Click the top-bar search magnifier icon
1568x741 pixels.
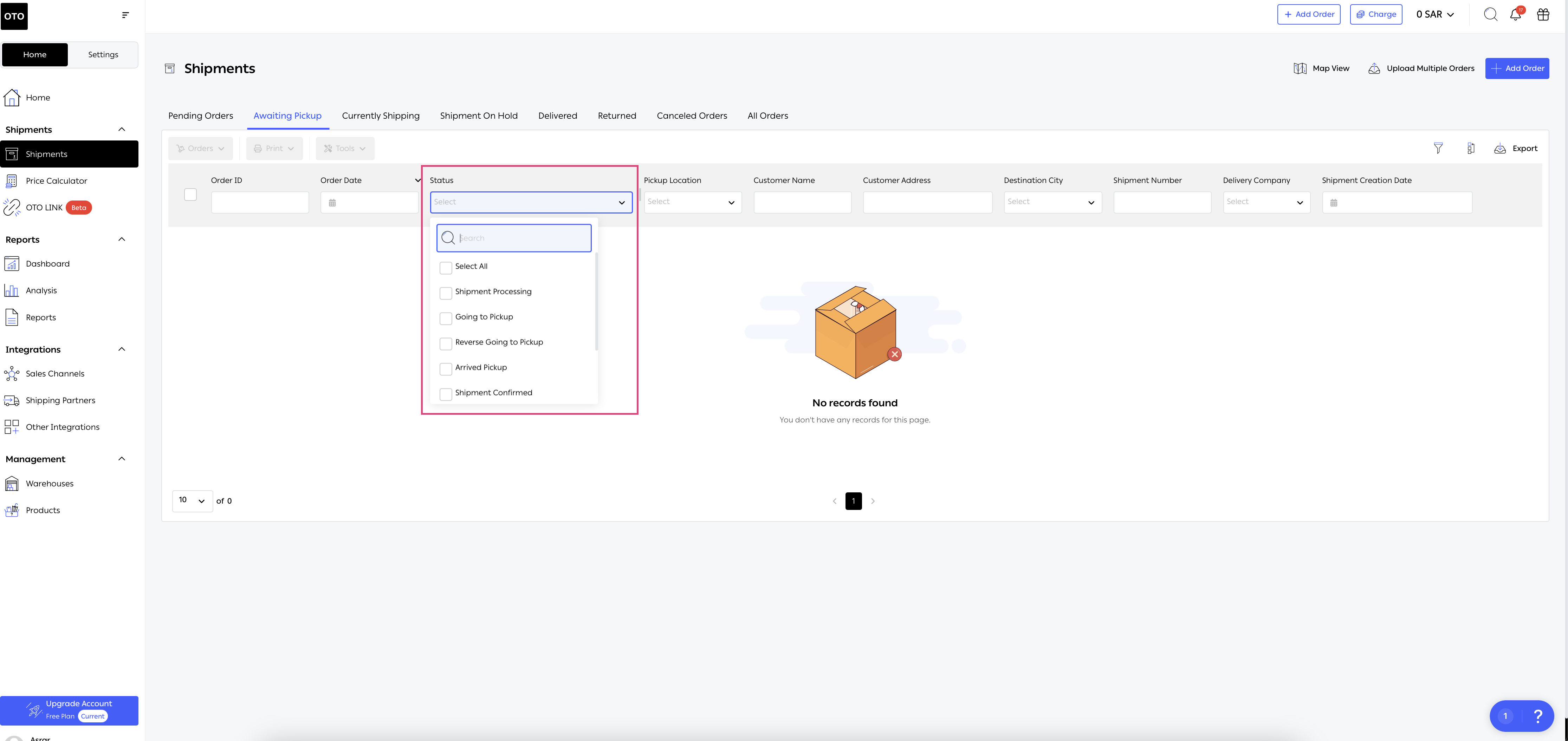click(1490, 15)
